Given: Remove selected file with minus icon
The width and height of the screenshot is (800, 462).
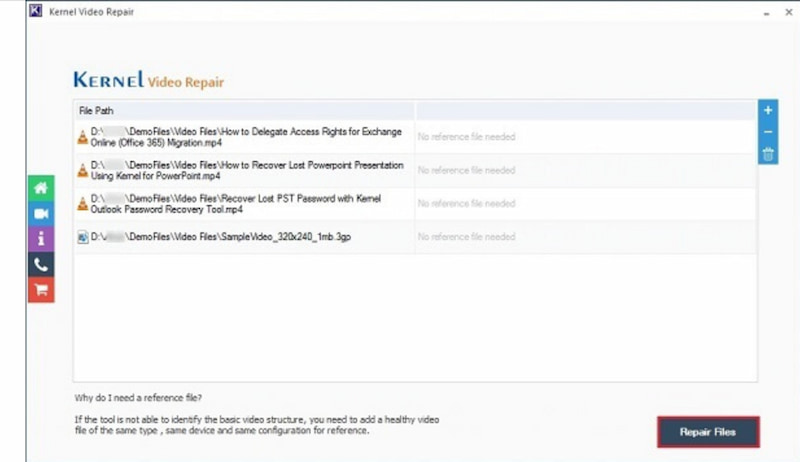Looking at the screenshot, I should pos(768,132).
